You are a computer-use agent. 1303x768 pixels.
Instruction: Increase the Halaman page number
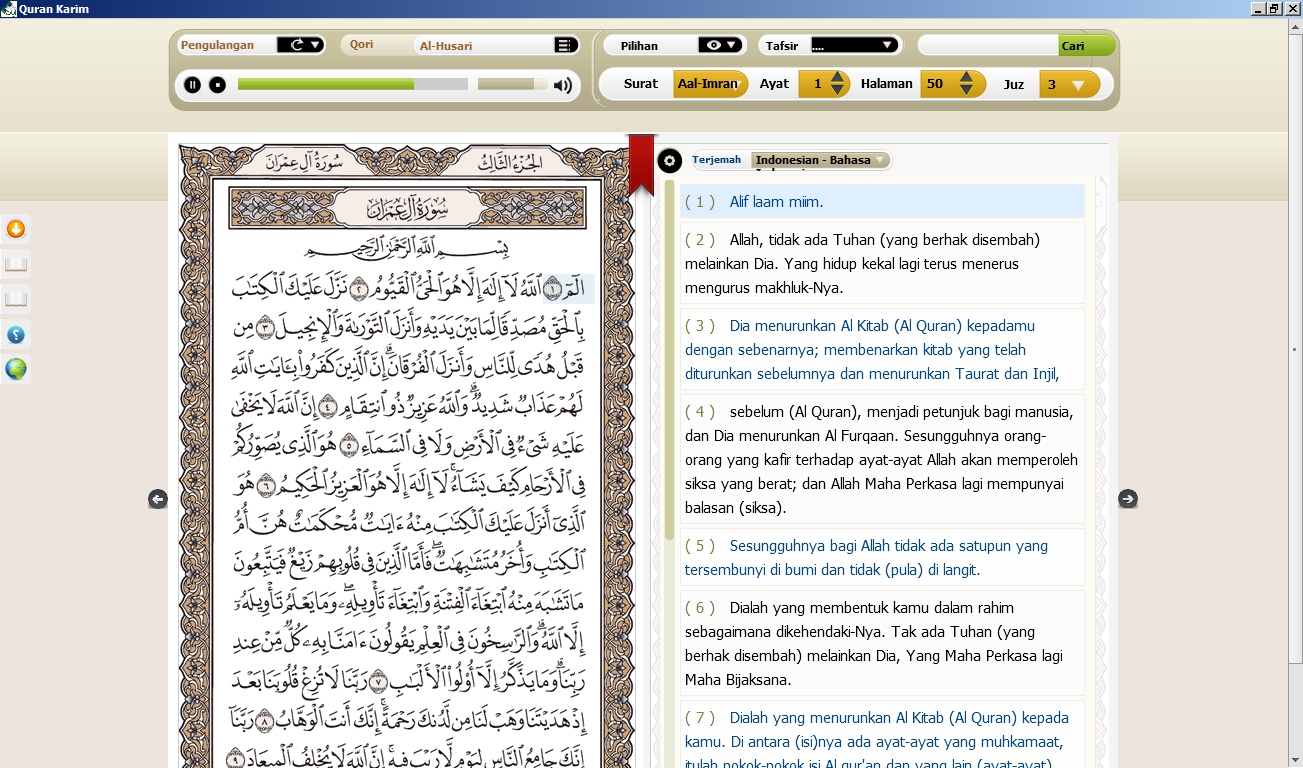966,78
